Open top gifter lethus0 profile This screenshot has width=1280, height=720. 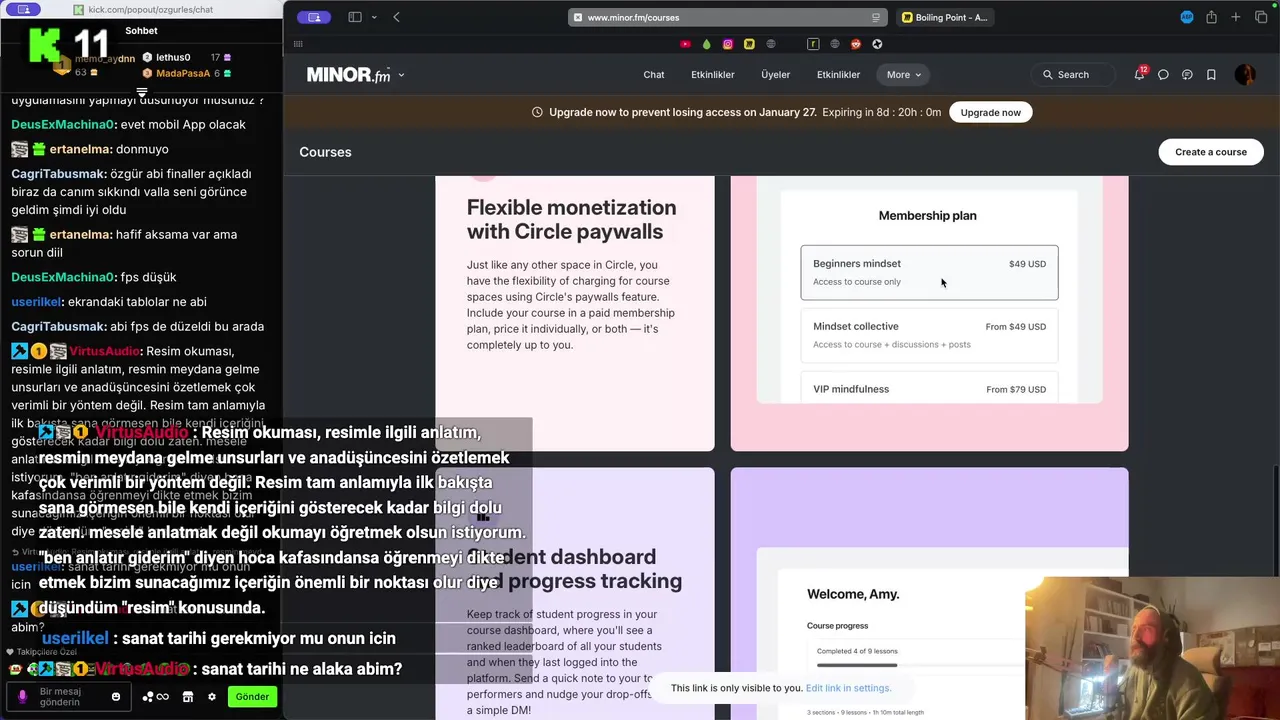[173, 58]
